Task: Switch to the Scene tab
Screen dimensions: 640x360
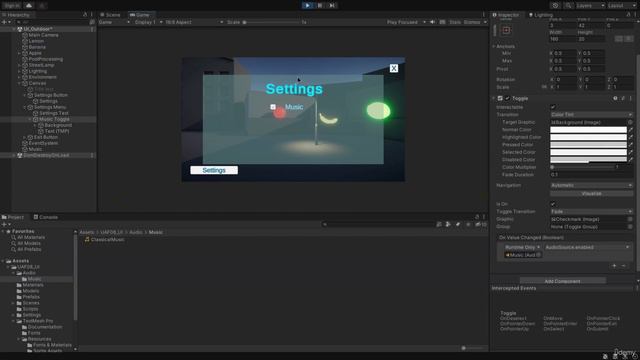Action: tap(110, 15)
